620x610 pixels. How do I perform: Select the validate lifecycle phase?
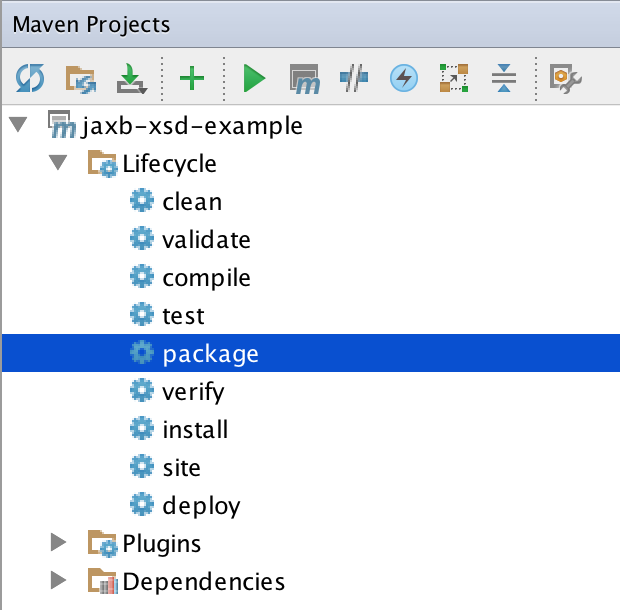pyautogui.click(x=311, y=239)
